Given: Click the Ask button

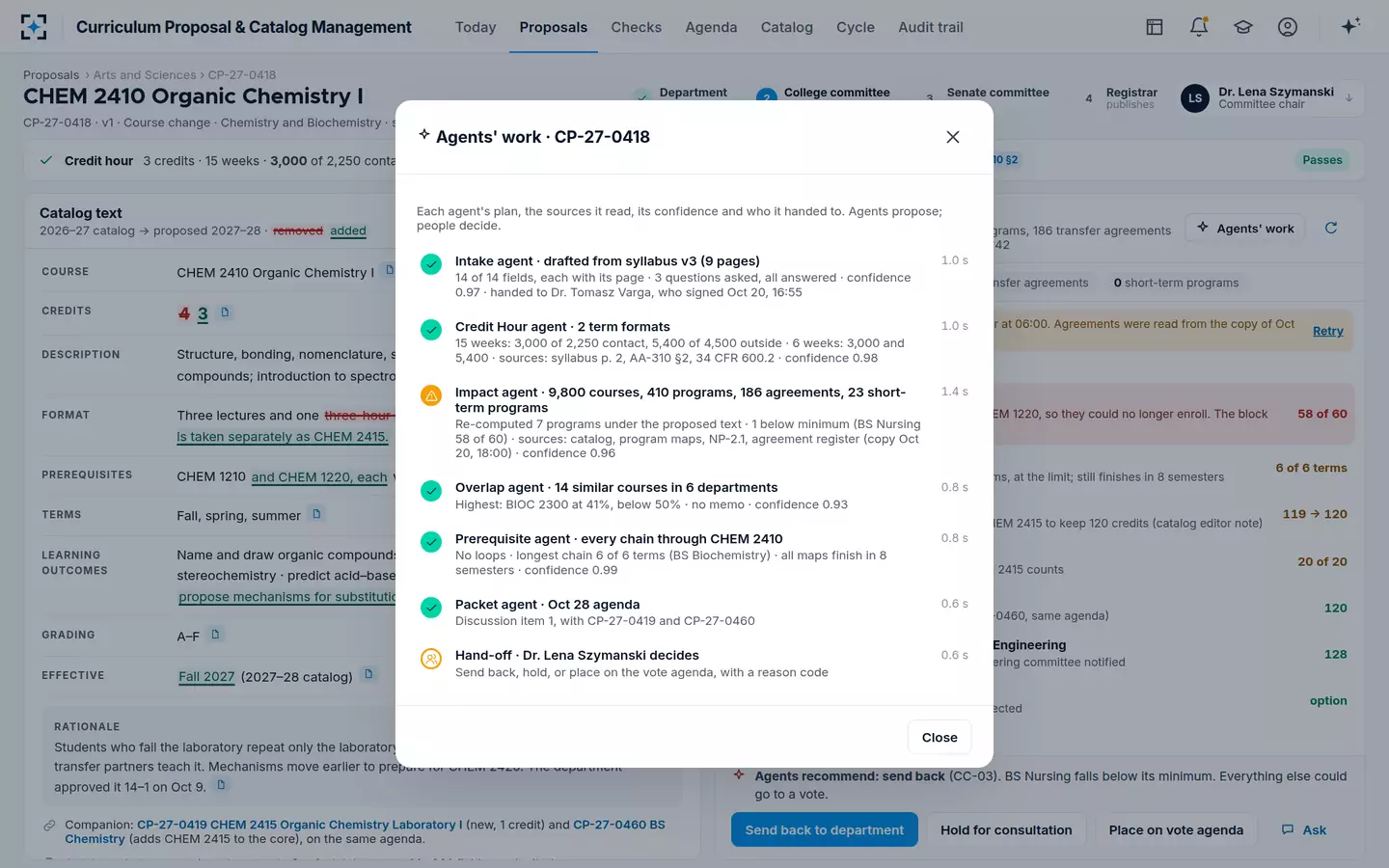Looking at the screenshot, I should click(x=1304, y=830).
